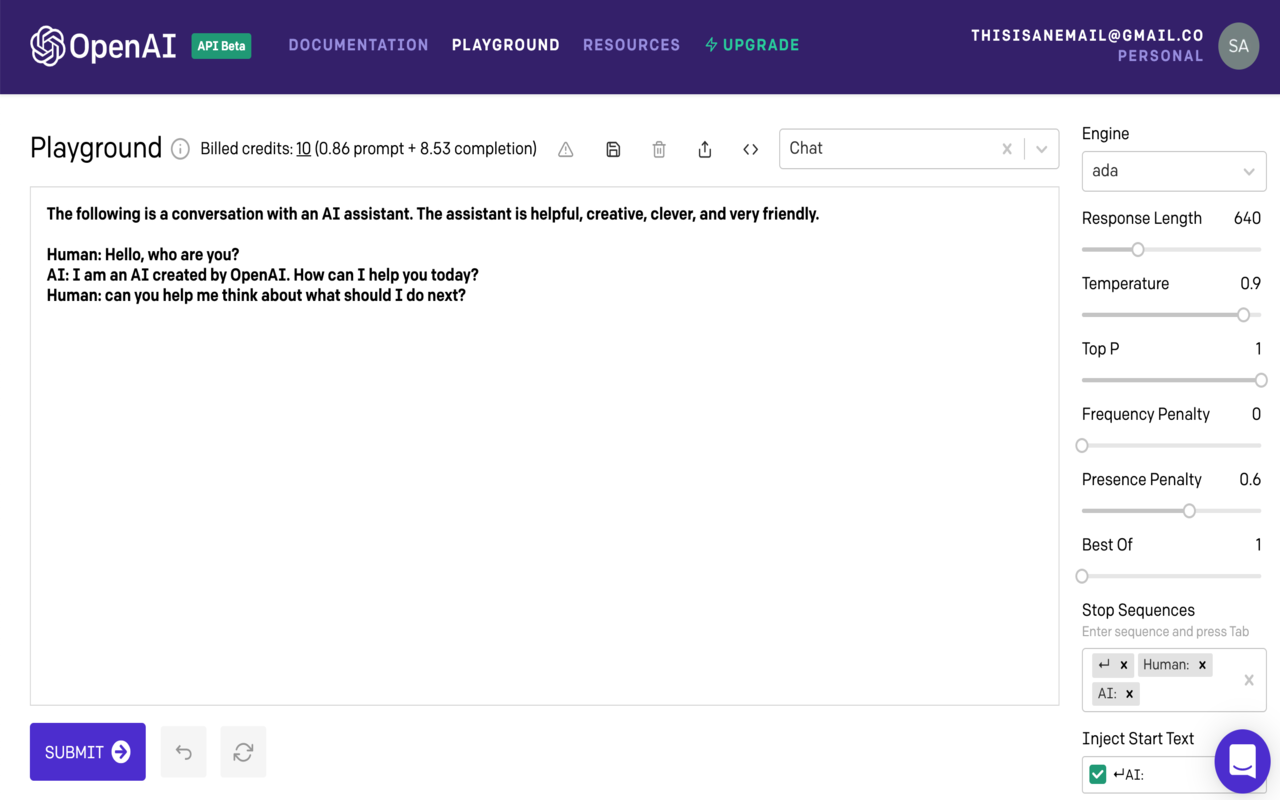Go to Documentation
1280x800 pixels.
click(359, 45)
